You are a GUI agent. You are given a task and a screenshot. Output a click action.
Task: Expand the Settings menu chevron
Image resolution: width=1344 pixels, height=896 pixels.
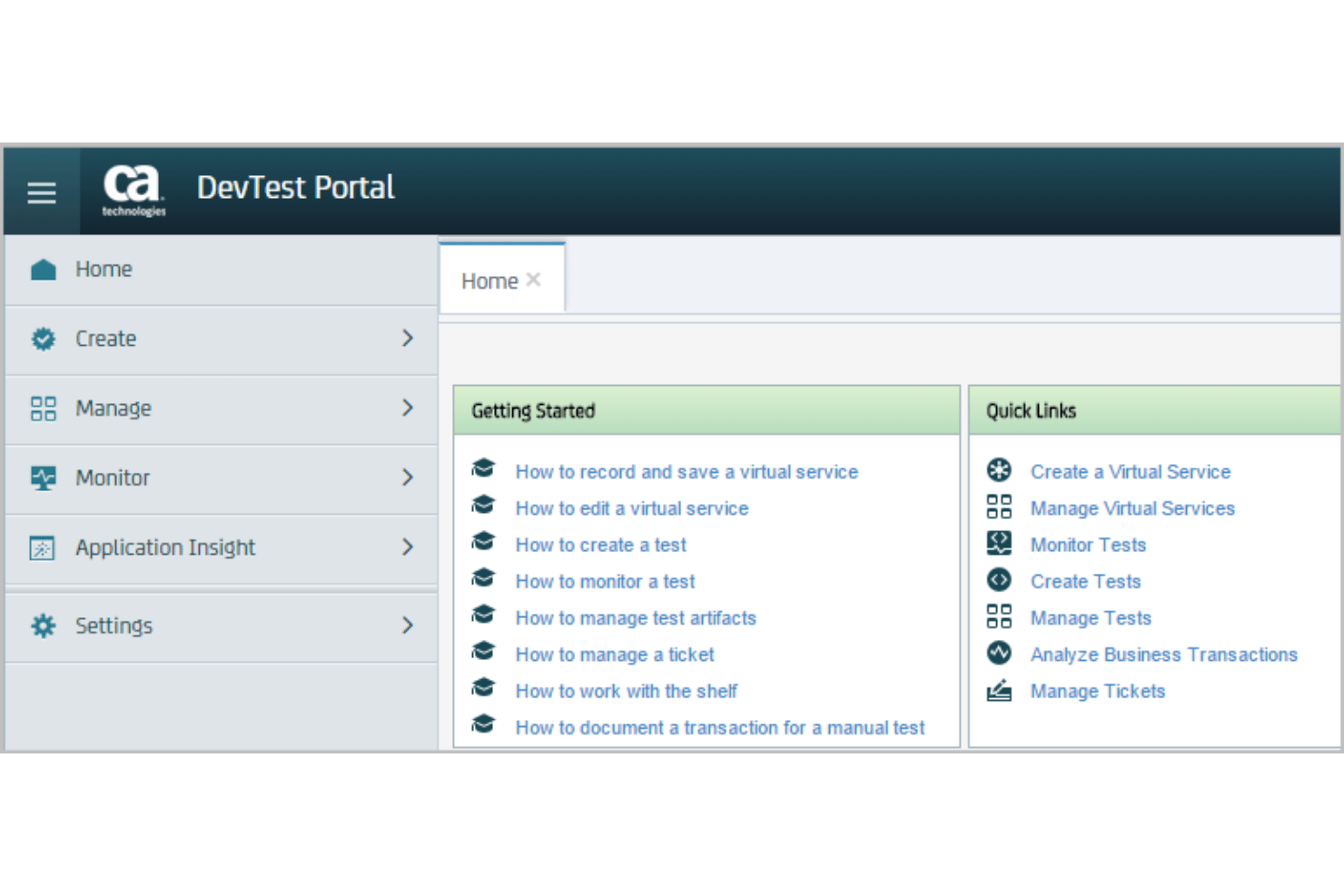pos(407,625)
